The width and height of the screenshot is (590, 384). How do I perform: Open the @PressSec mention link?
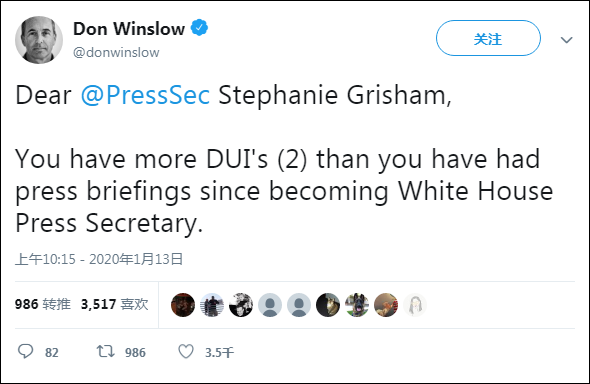click(x=145, y=95)
